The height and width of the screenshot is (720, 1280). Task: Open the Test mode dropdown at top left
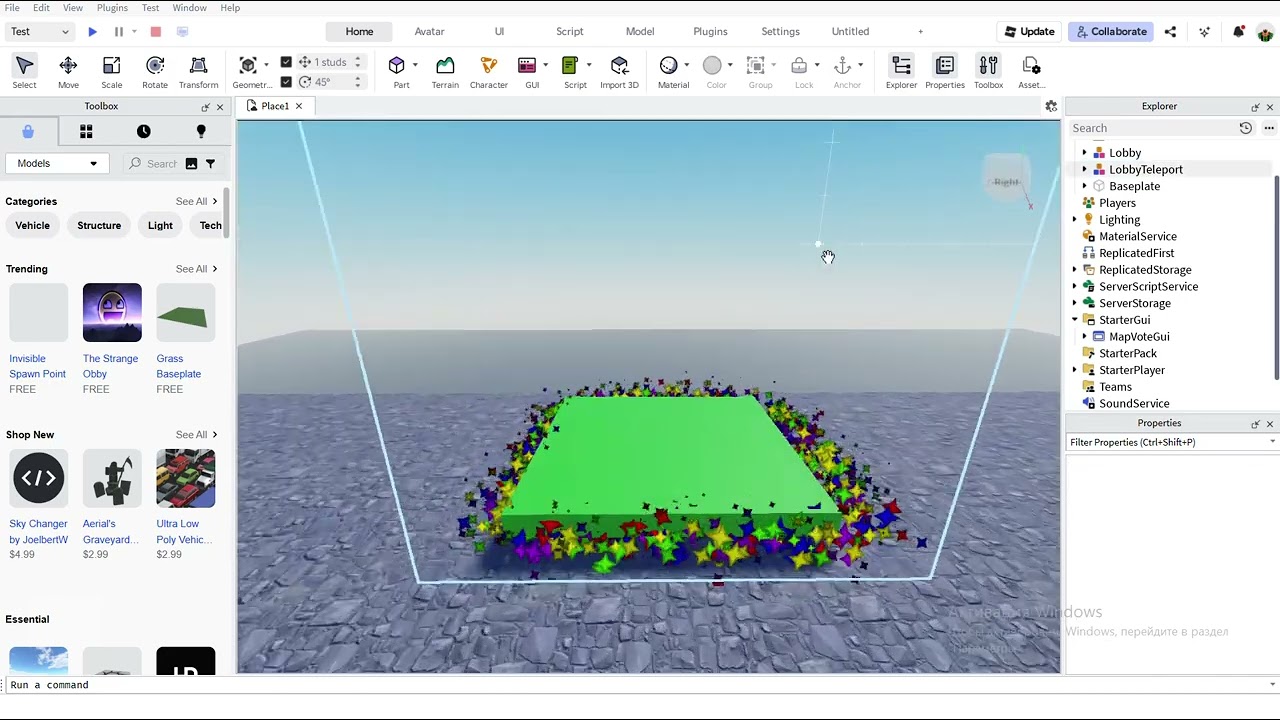40,32
